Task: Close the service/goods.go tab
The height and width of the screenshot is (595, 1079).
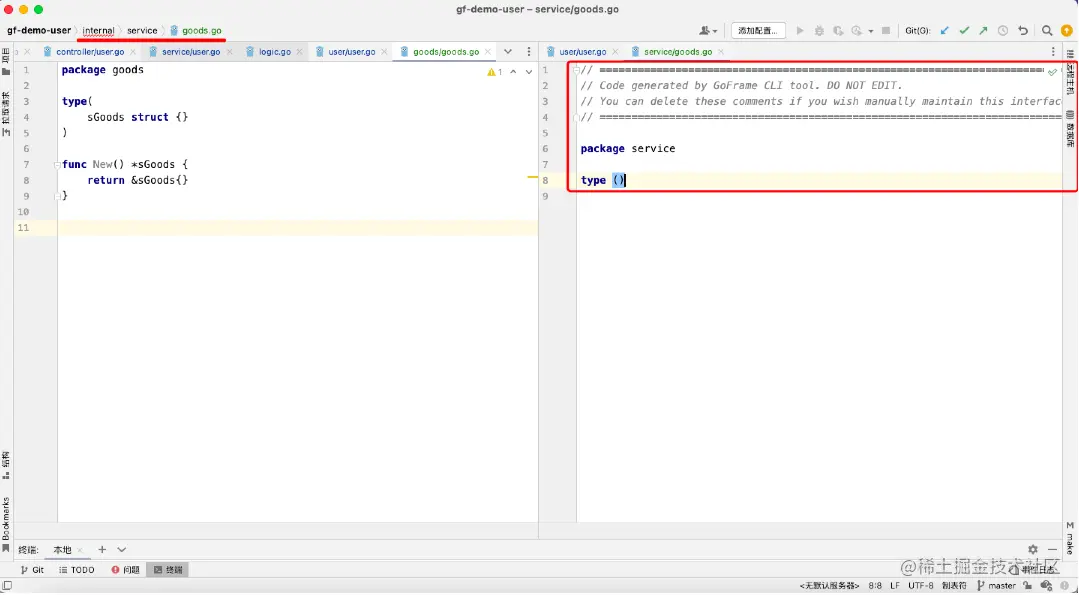Action: pos(720,52)
